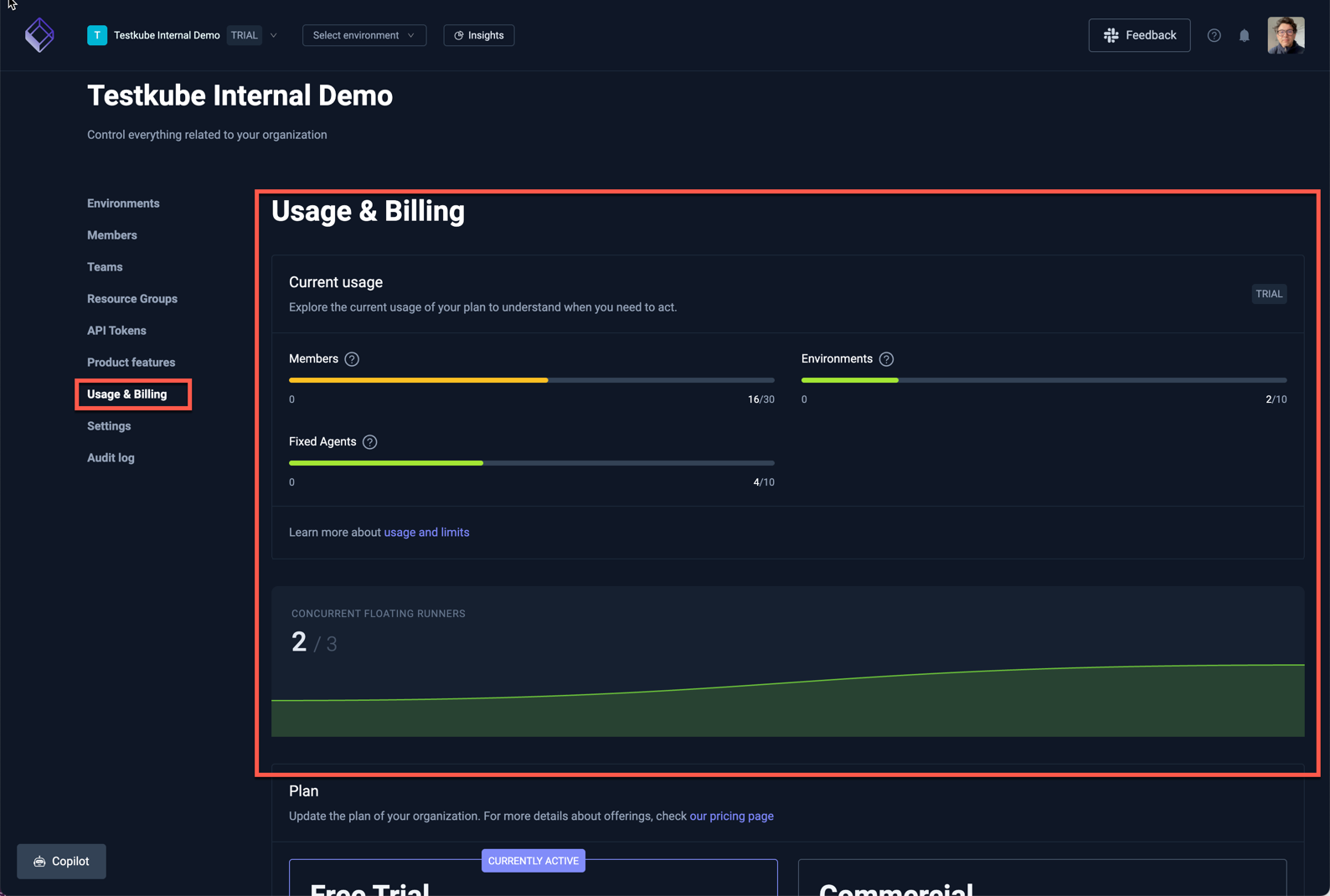Open the notifications bell
1330x896 pixels.
pyautogui.click(x=1244, y=35)
